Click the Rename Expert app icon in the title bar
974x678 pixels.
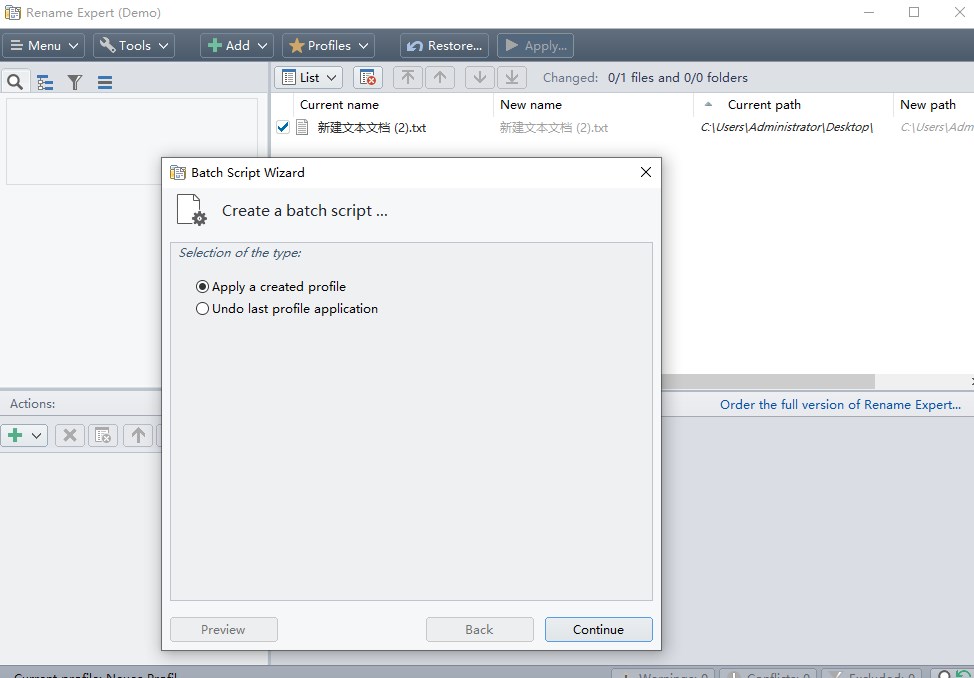pos(12,12)
